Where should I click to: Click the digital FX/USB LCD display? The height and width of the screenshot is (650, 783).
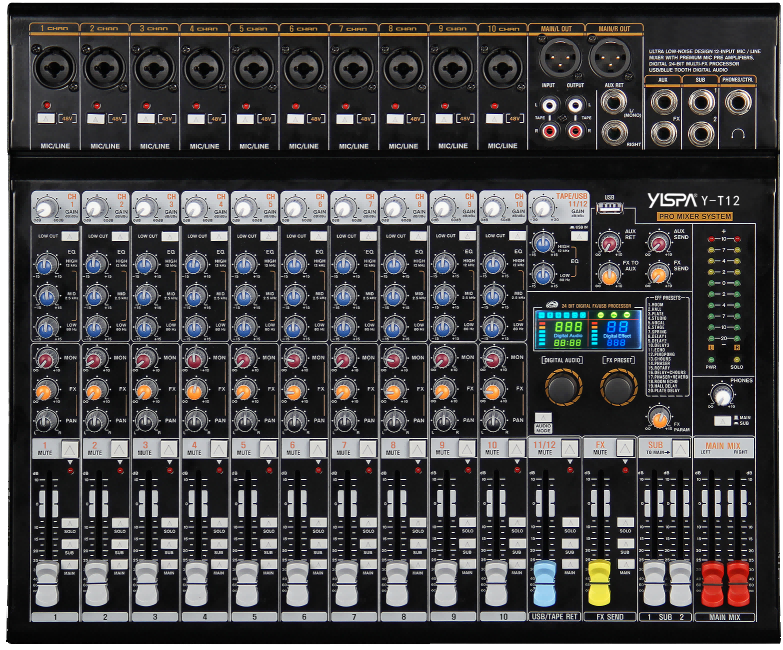(588, 329)
